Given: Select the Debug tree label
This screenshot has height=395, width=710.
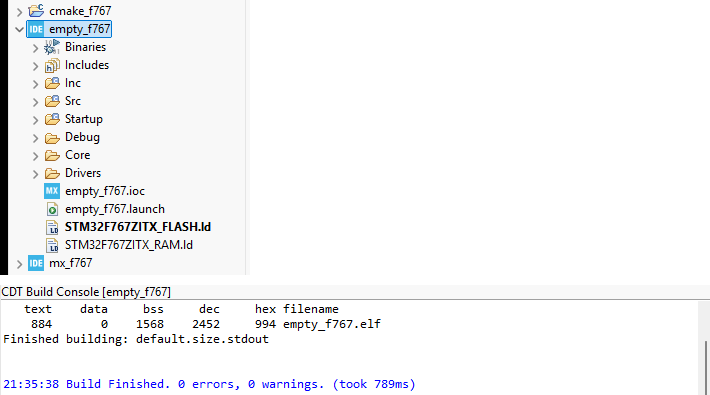Looking at the screenshot, I should pyautogui.click(x=82, y=137).
